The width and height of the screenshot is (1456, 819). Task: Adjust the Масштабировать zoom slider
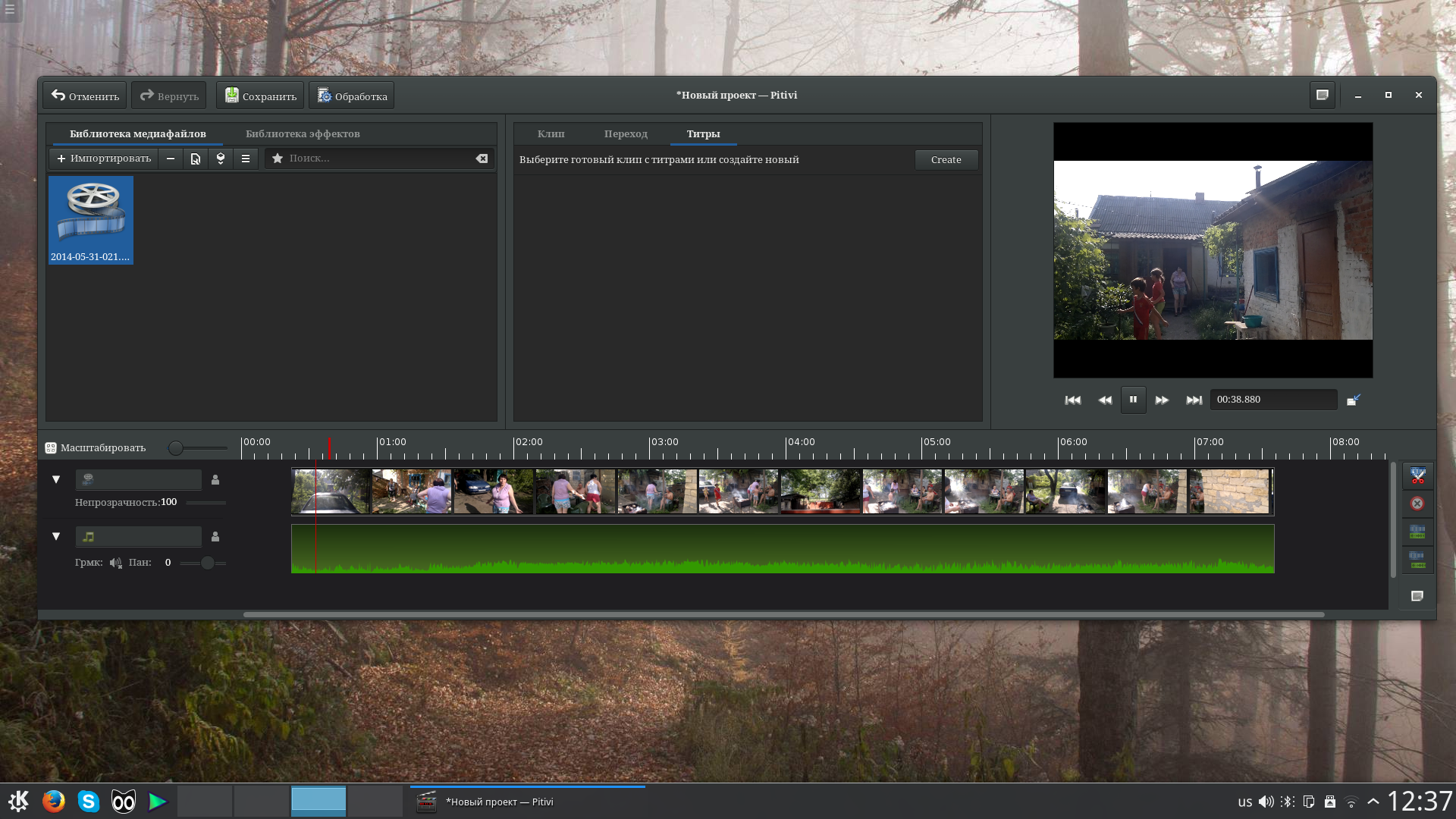tap(176, 448)
